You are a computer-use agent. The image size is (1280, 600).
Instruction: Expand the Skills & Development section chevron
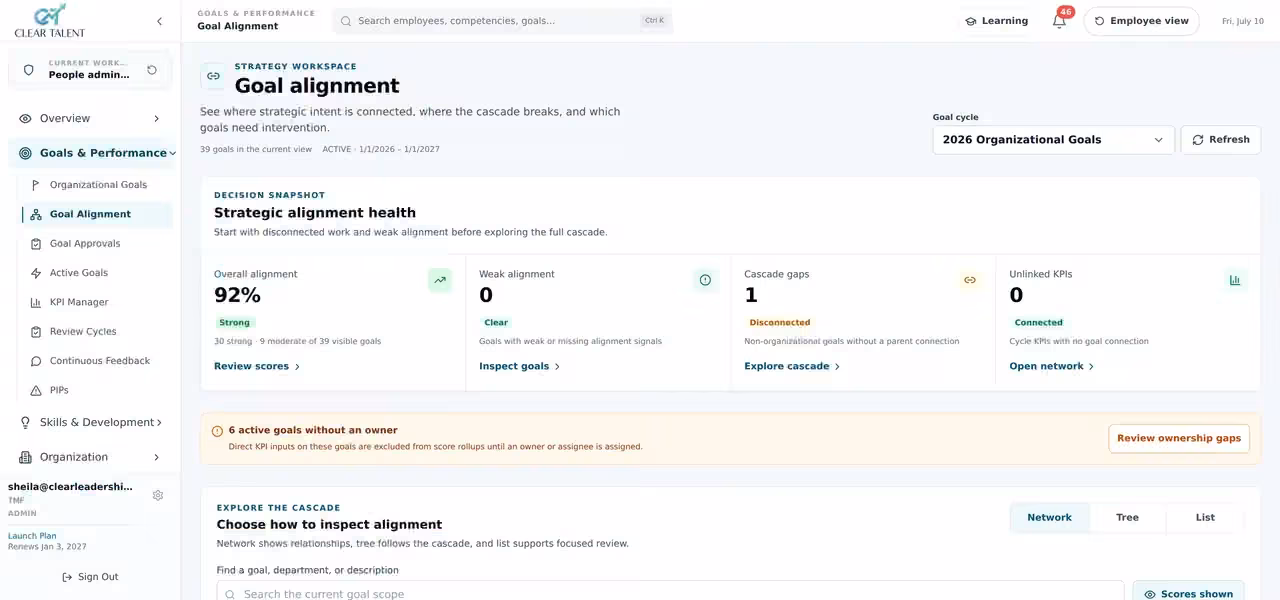pyautogui.click(x=159, y=423)
